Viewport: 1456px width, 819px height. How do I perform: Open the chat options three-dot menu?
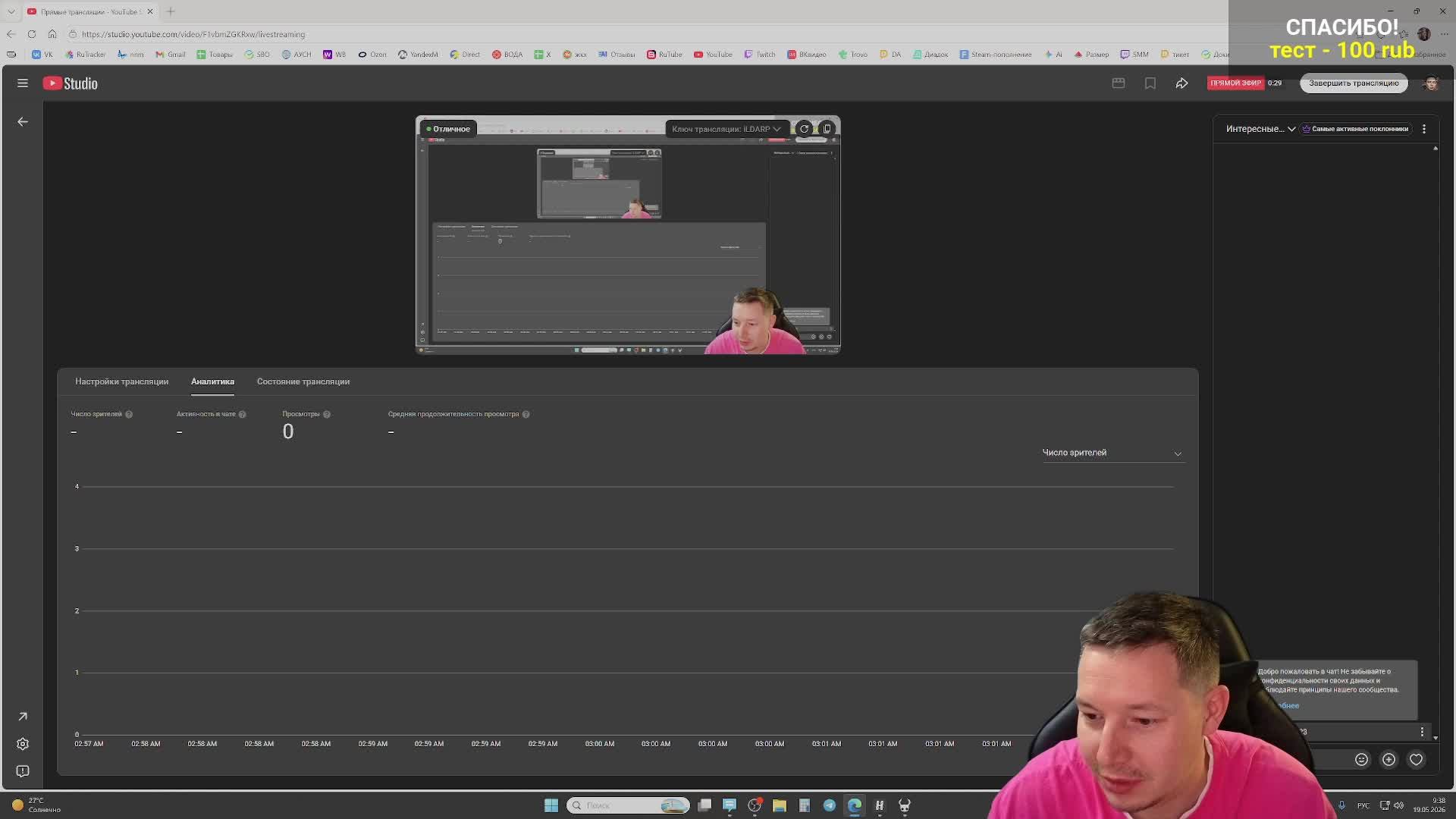pyautogui.click(x=1424, y=129)
